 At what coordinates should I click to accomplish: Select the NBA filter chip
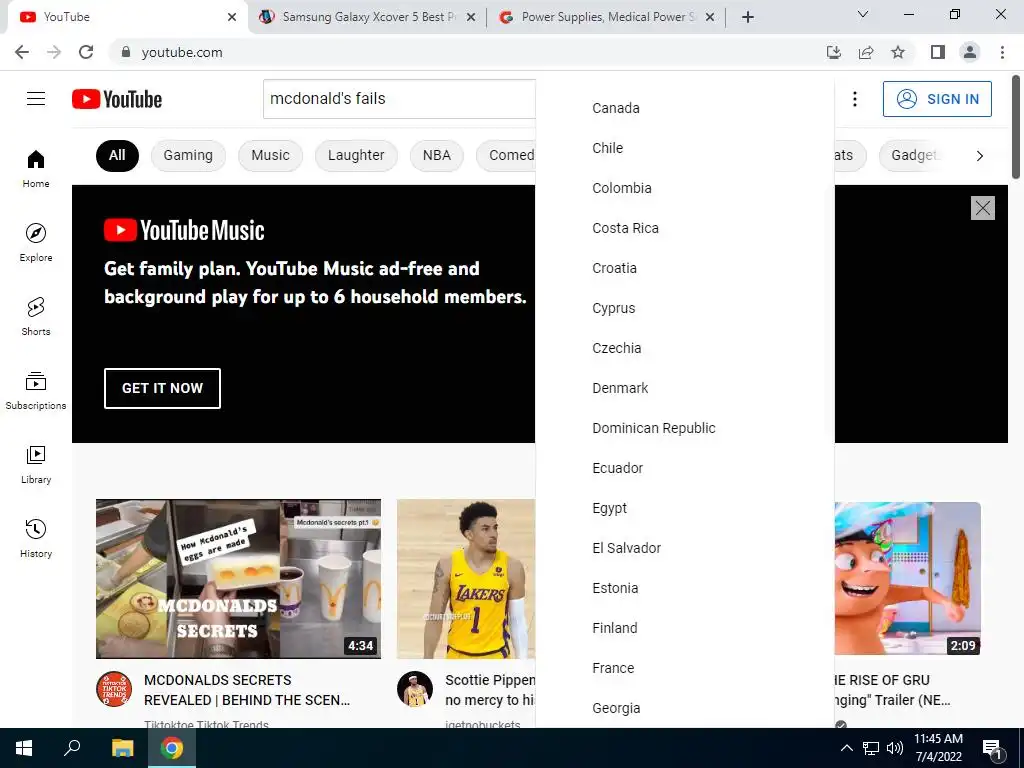(x=437, y=155)
